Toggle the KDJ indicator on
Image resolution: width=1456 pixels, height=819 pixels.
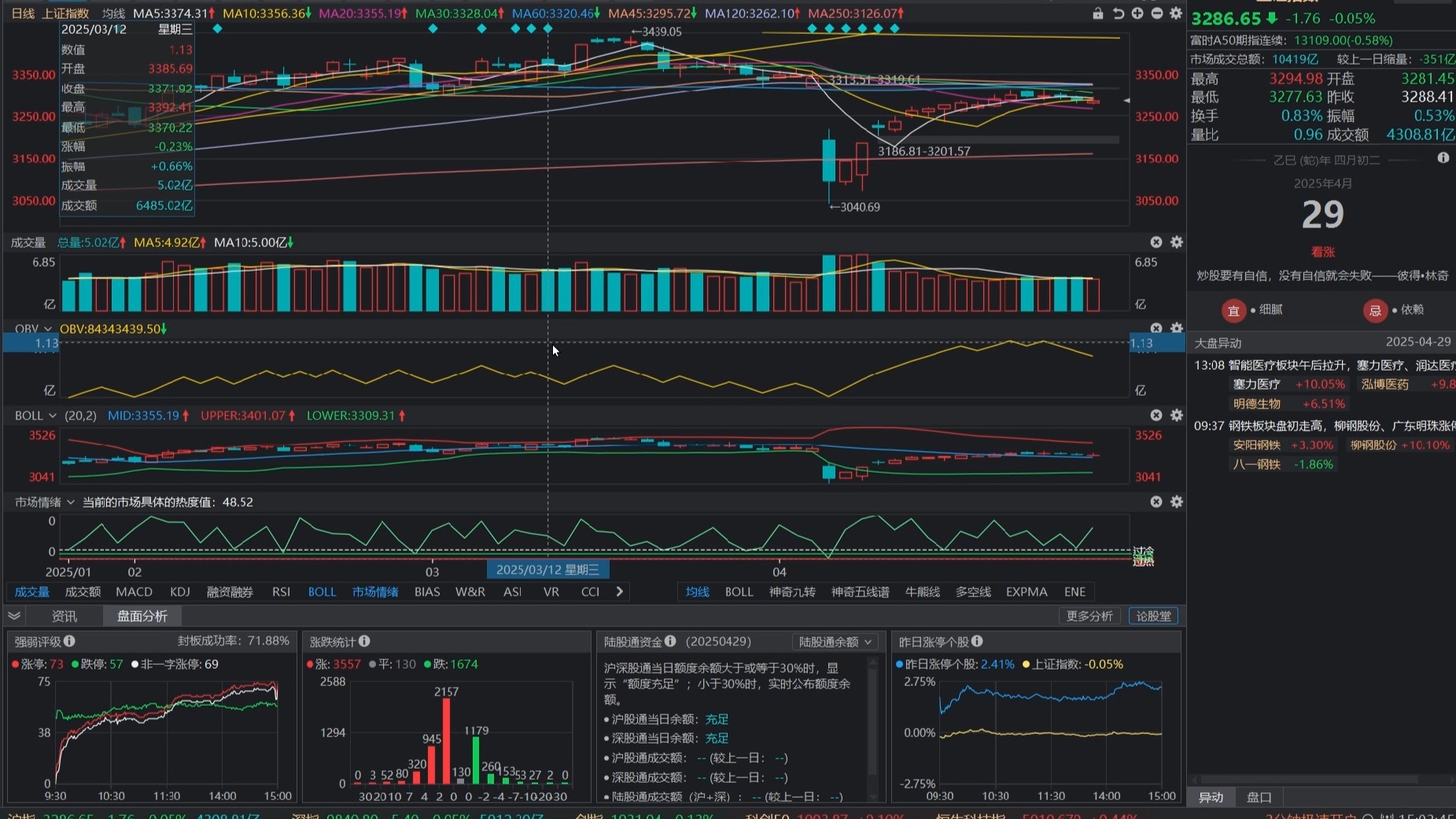click(x=179, y=592)
